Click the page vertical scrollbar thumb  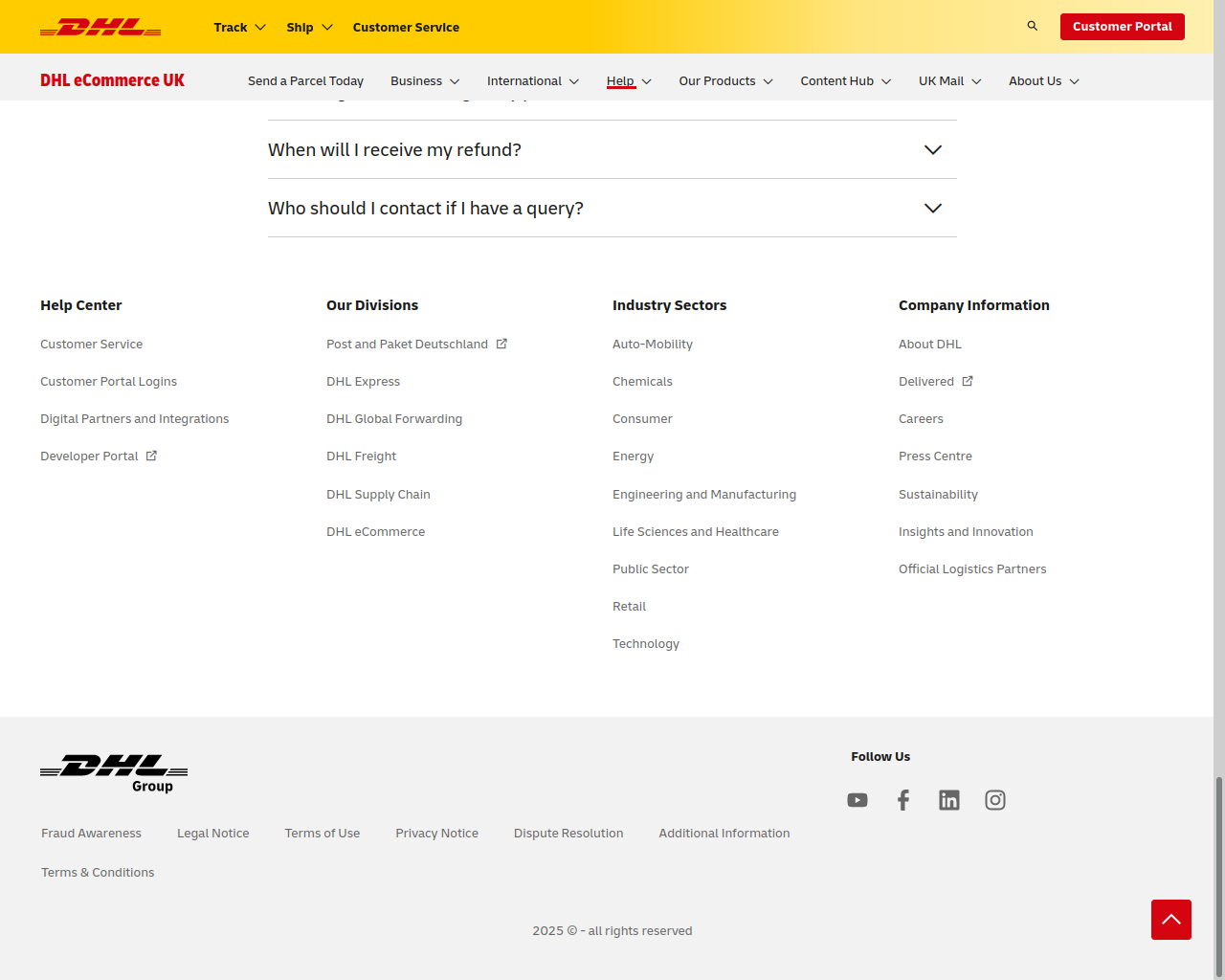tap(1219, 877)
